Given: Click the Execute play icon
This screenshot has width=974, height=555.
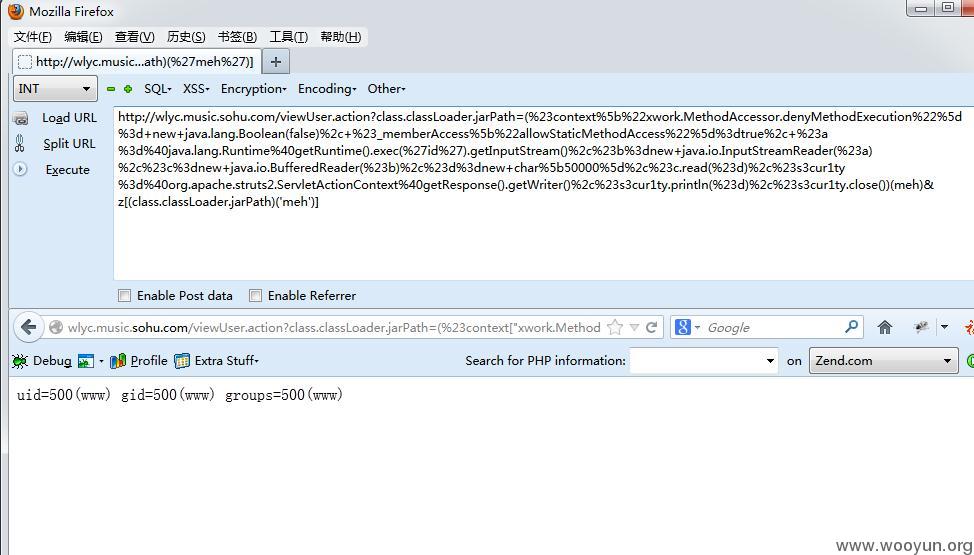Looking at the screenshot, I should [x=20, y=169].
